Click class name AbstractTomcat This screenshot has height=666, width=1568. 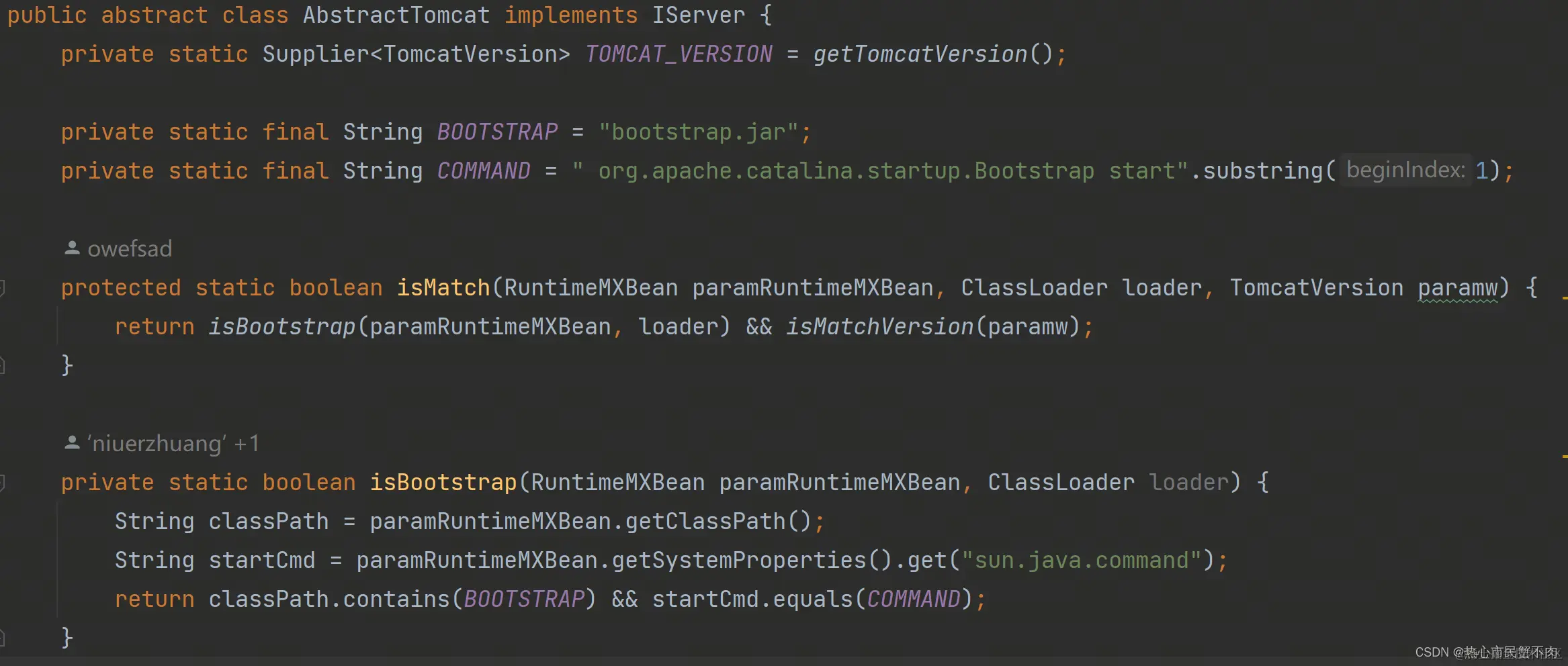(x=396, y=15)
